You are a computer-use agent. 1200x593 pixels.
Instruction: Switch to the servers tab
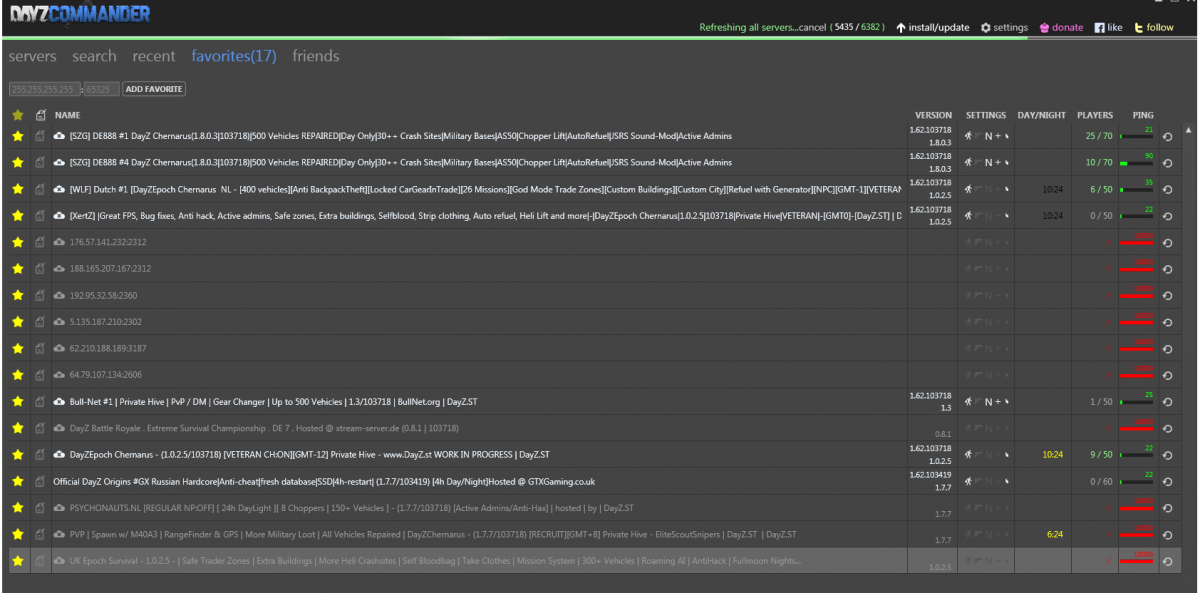tap(32, 57)
